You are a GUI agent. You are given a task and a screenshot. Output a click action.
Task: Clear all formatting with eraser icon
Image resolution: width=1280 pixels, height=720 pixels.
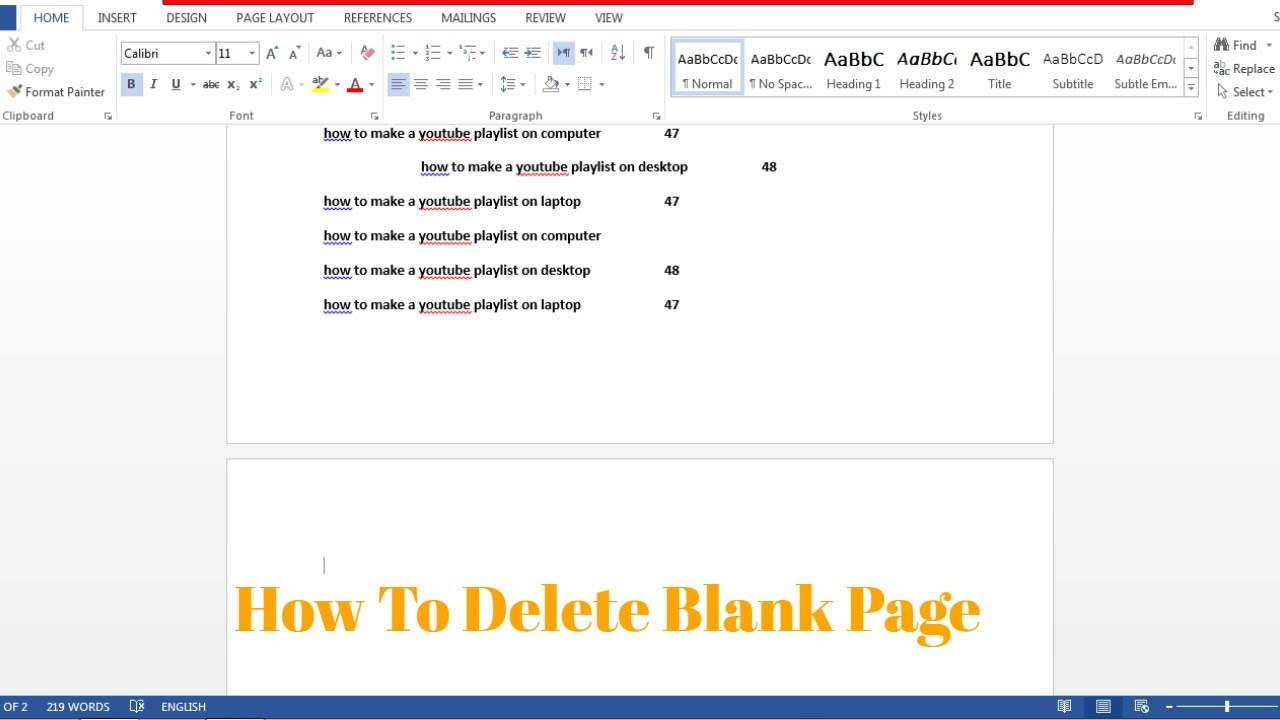367,53
